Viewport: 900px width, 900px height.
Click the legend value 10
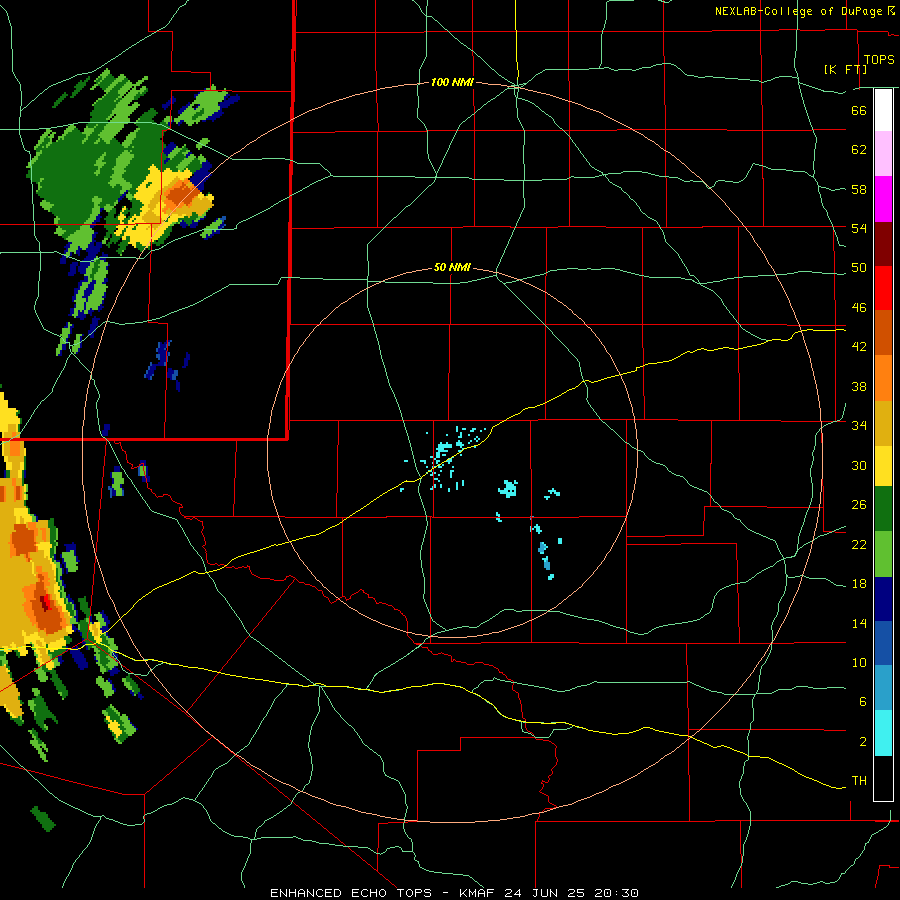(859, 662)
